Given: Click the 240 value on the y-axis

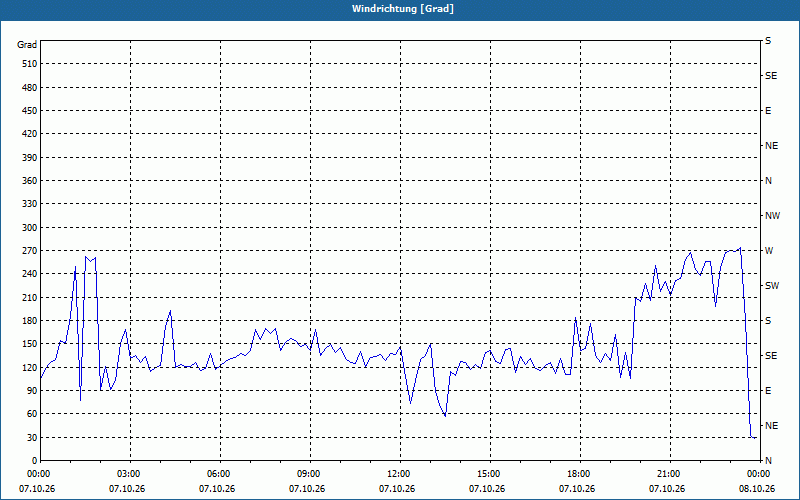Looking at the screenshot, I should (31, 274).
